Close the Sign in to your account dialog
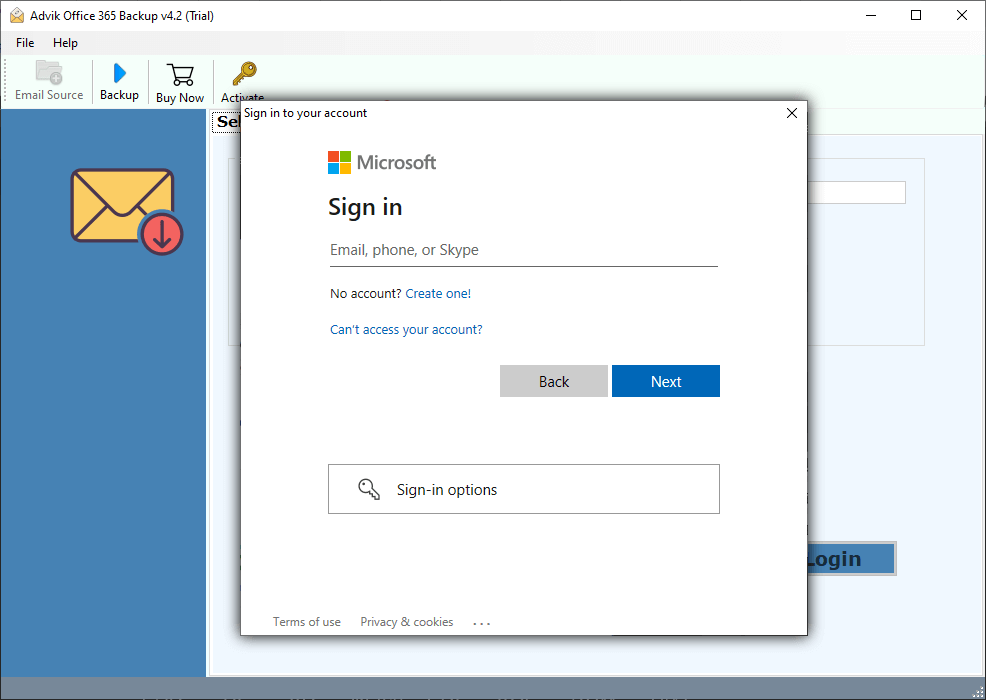 pos(792,113)
